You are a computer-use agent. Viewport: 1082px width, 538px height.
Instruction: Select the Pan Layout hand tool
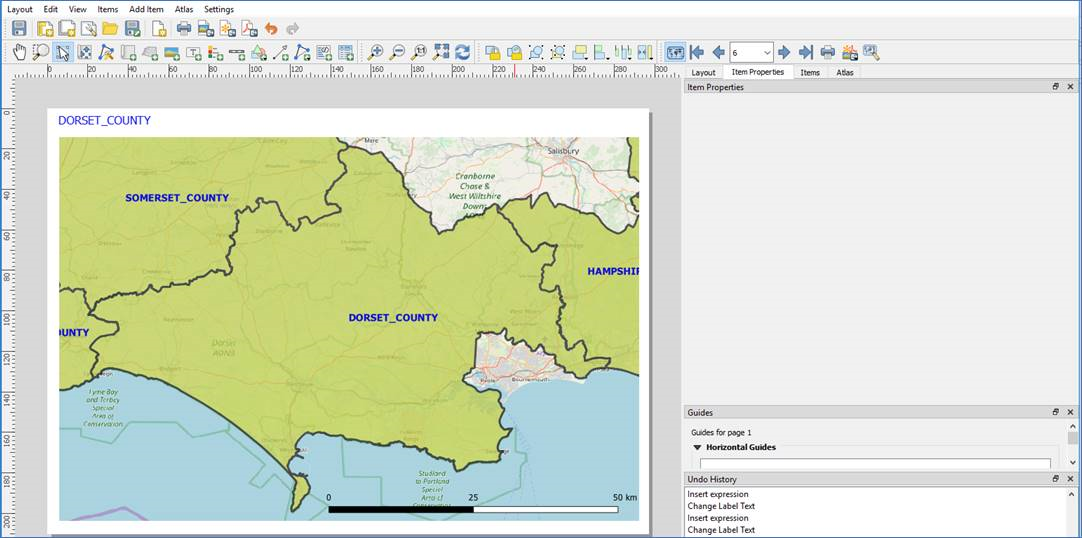(19, 52)
